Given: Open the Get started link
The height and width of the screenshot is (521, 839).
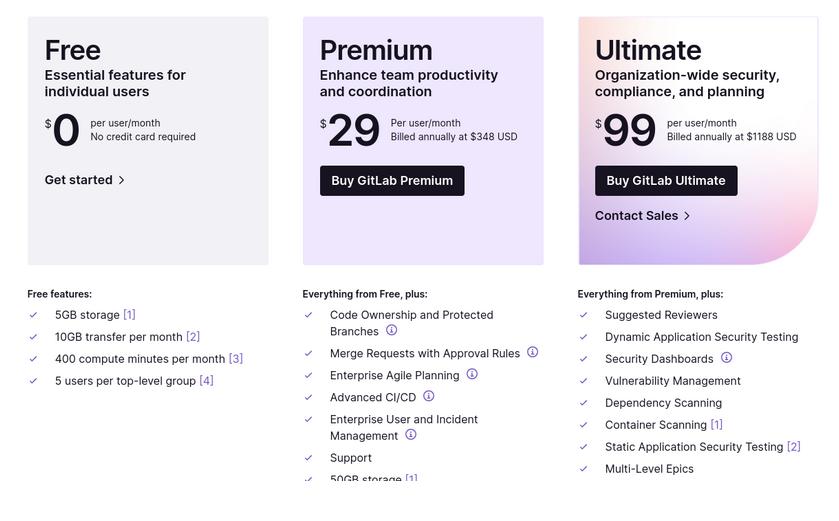Looking at the screenshot, I should [79, 180].
